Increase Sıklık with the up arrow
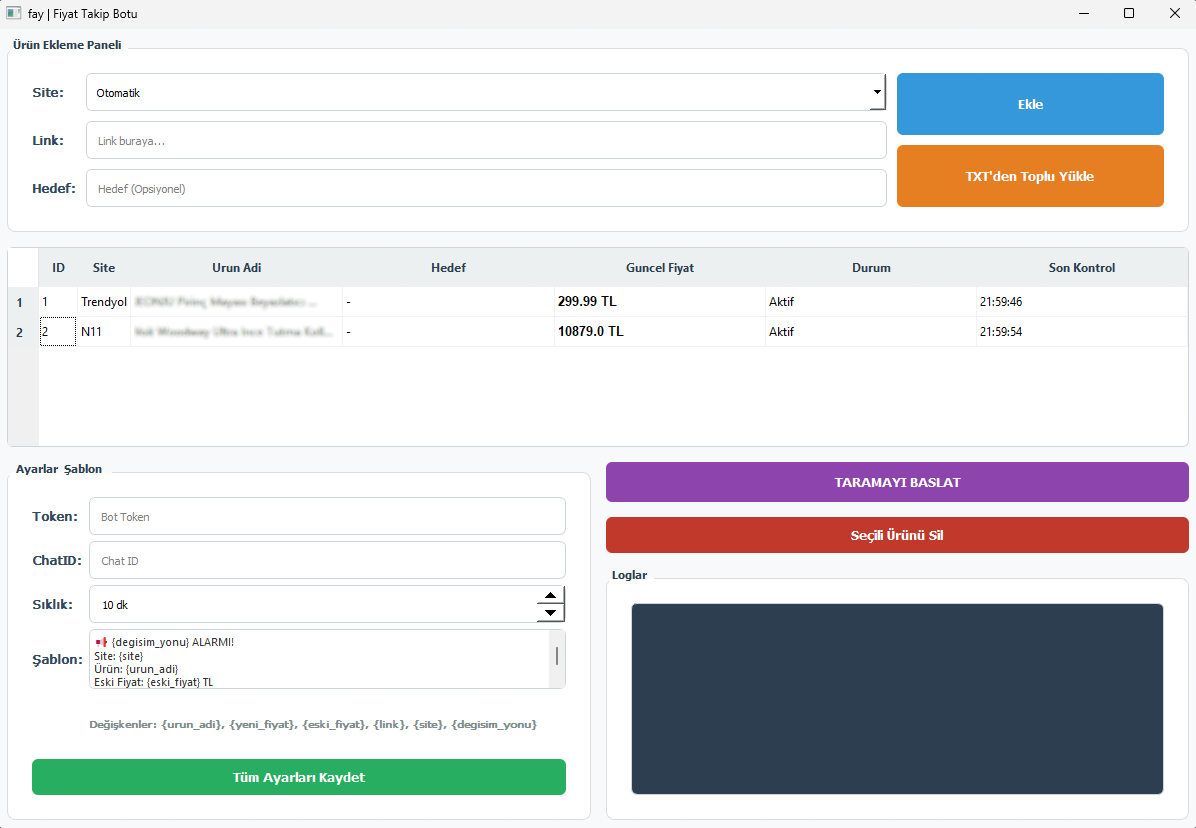The width and height of the screenshot is (1196, 828). coord(550,595)
